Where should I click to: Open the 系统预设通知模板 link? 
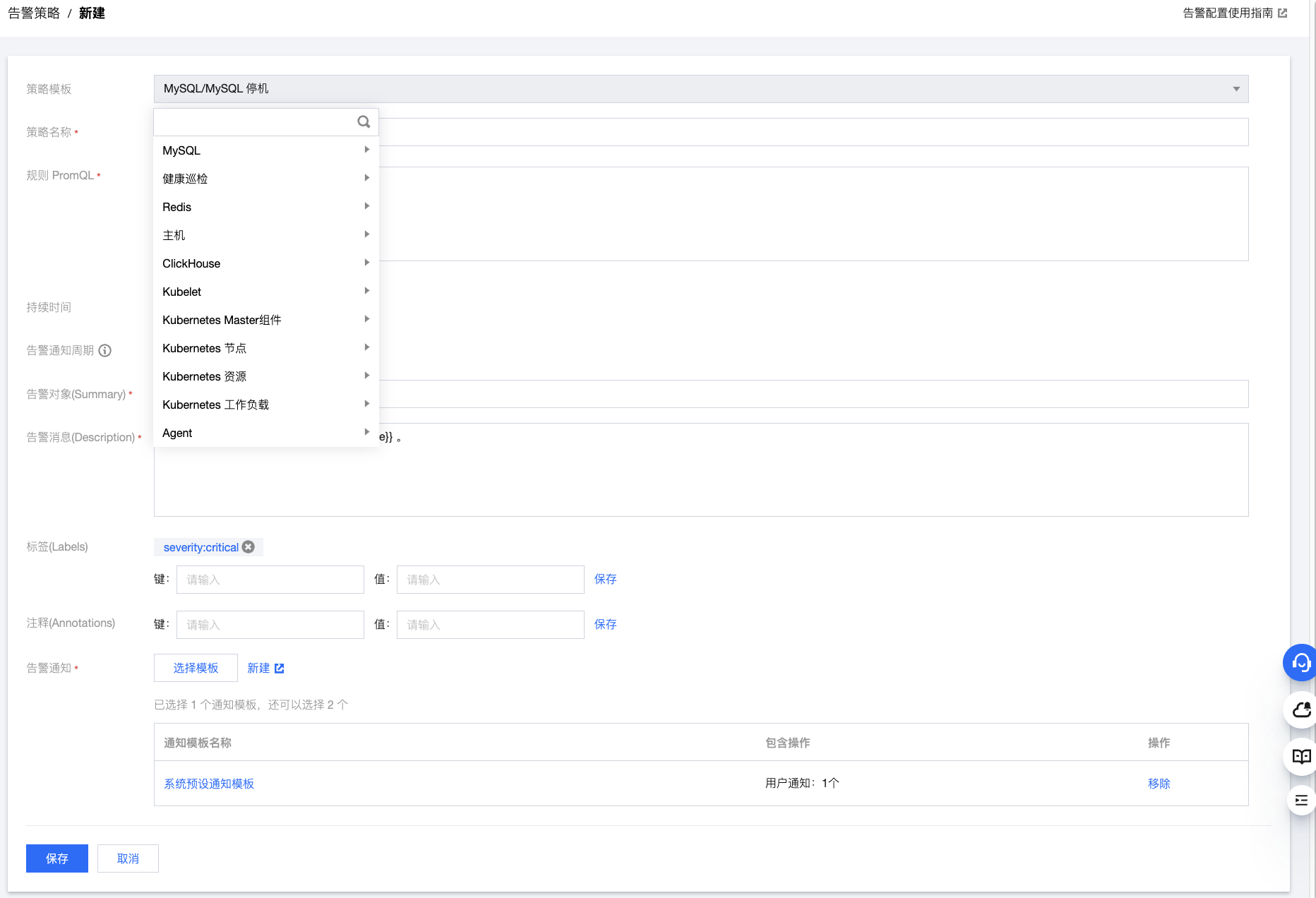[209, 784]
